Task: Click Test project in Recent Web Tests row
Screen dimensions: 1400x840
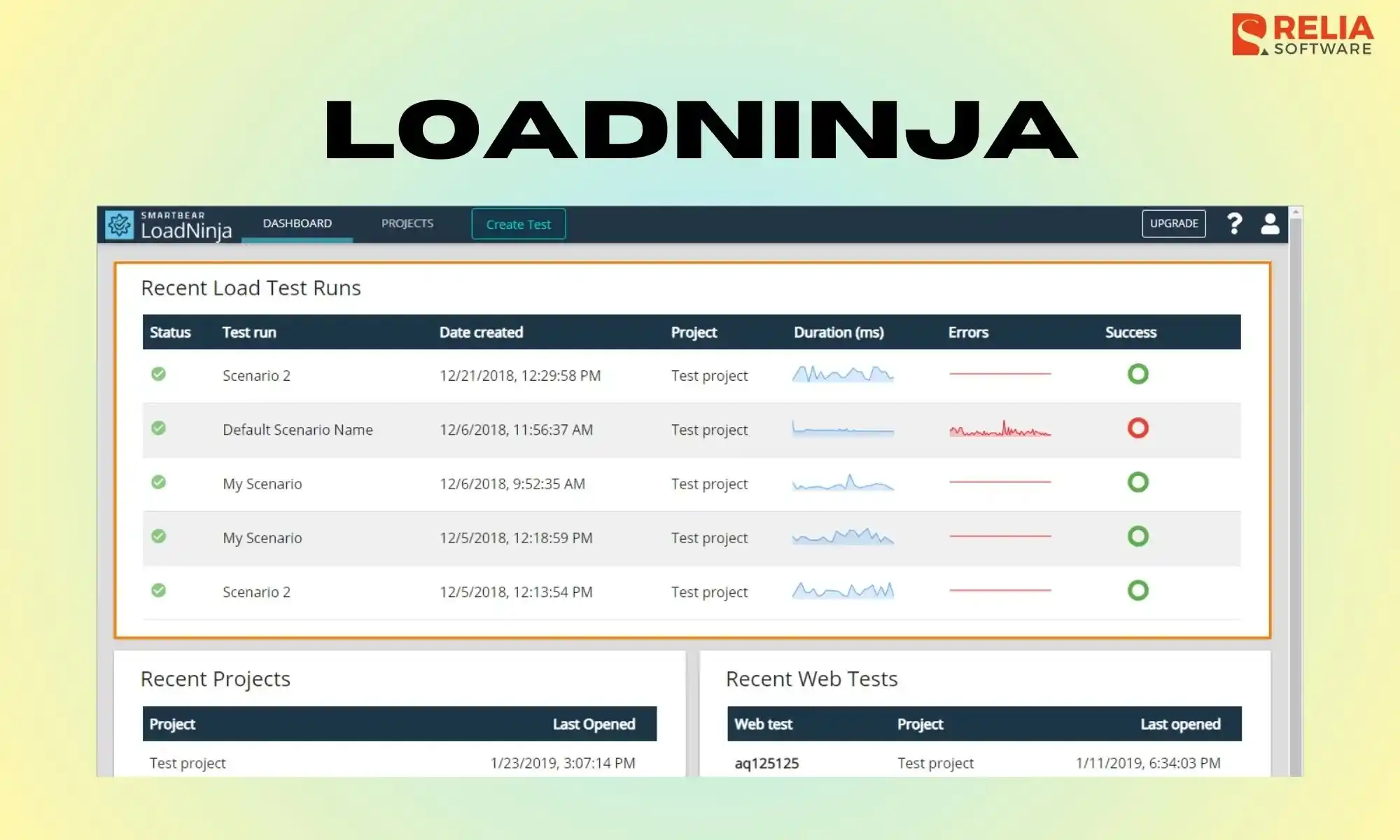Action: click(x=935, y=763)
